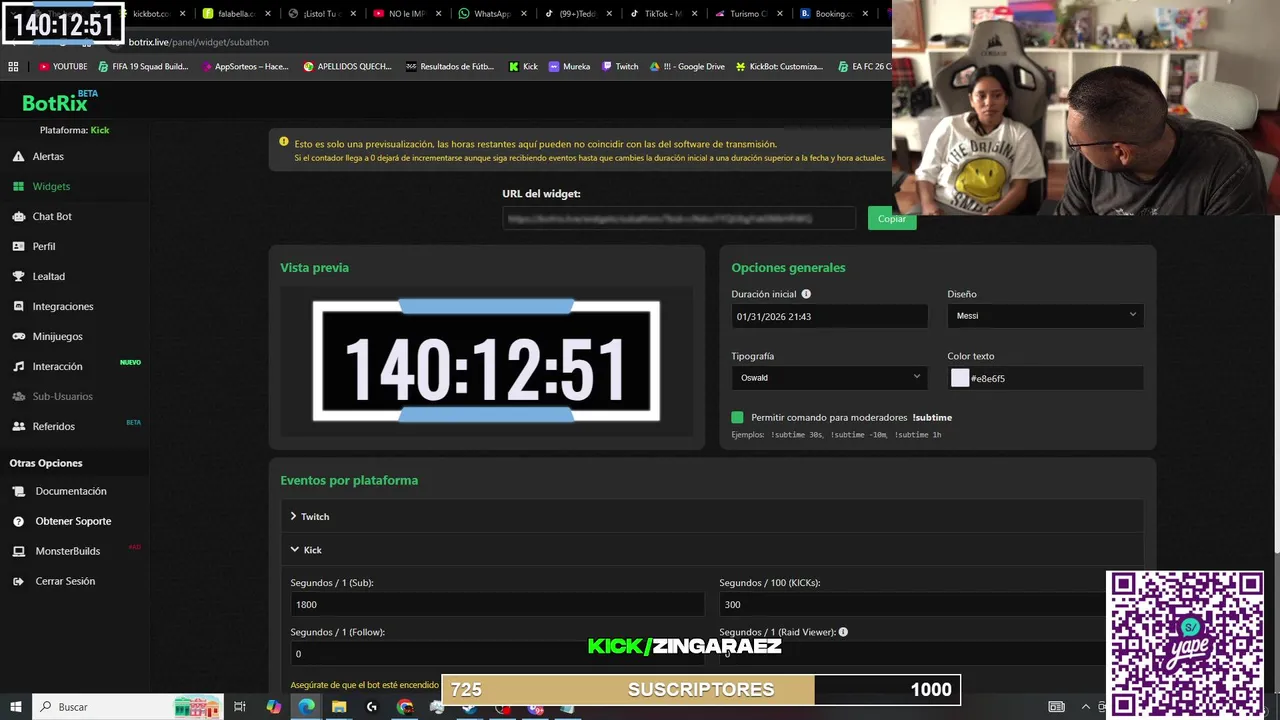Image resolution: width=1280 pixels, height=720 pixels.
Task: Open the Twitch bookmark
Action: [x=620, y=66]
